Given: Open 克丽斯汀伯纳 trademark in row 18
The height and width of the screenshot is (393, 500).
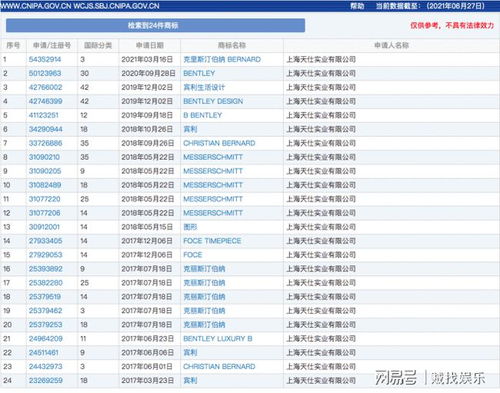Looking at the screenshot, I should [204, 297].
